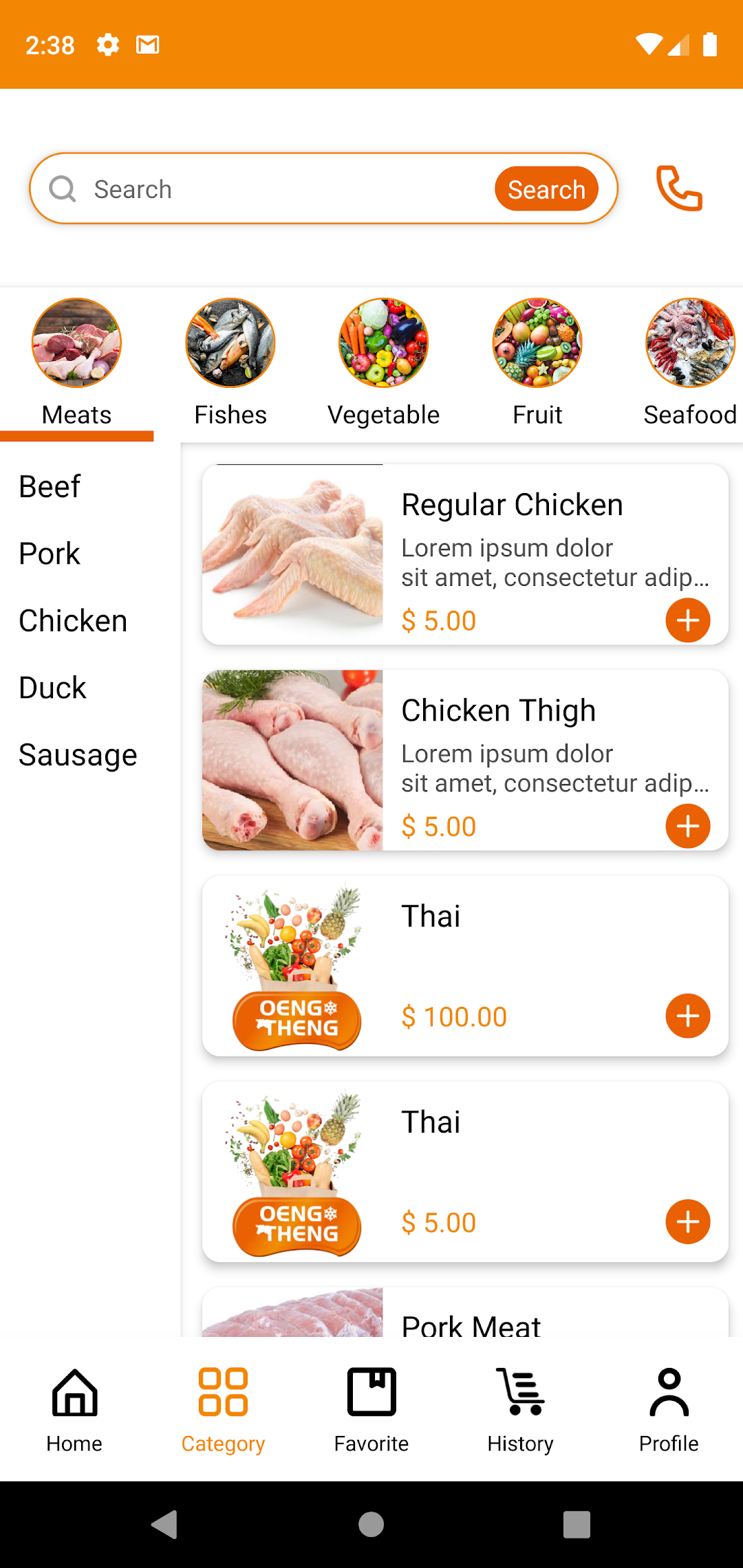Show Sausage subcategory products
The image size is (743, 1568).
coord(78,755)
